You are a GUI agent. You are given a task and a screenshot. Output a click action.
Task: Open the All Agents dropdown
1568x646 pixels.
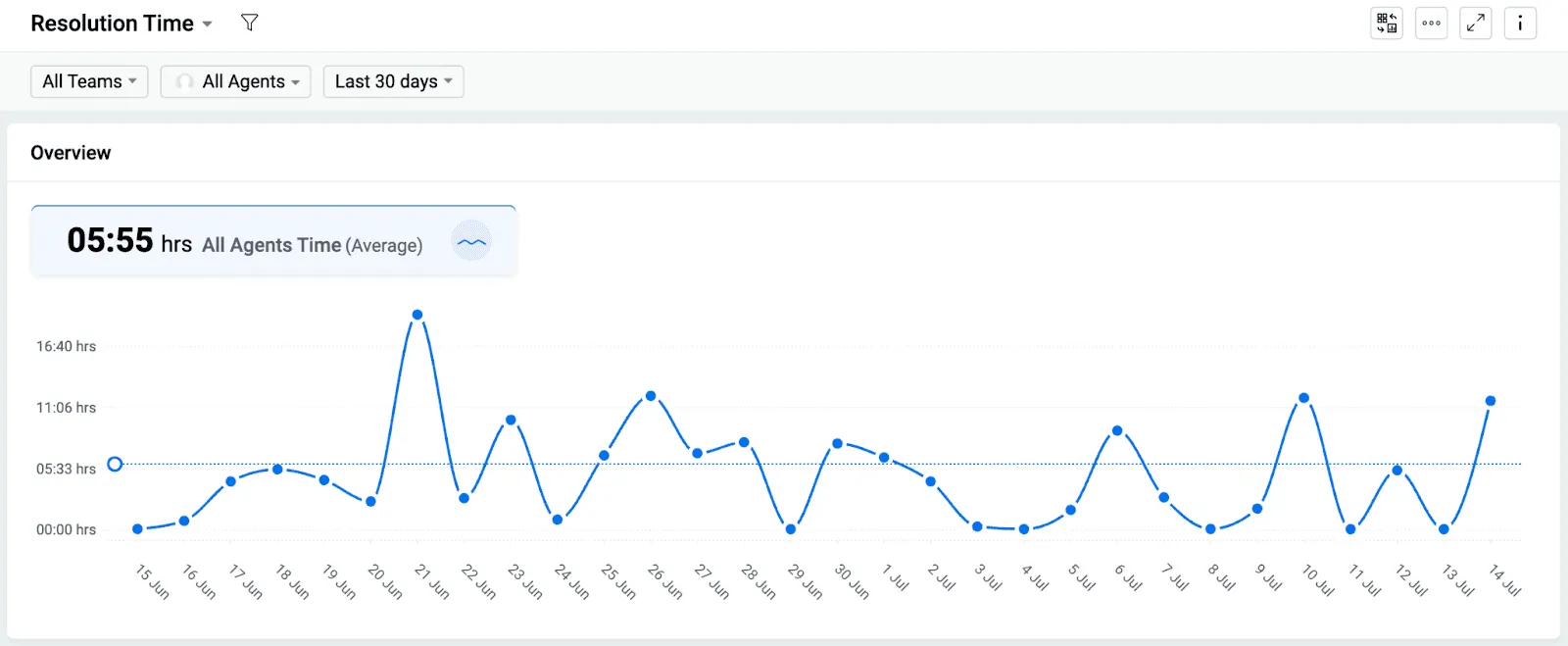[x=236, y=81]
